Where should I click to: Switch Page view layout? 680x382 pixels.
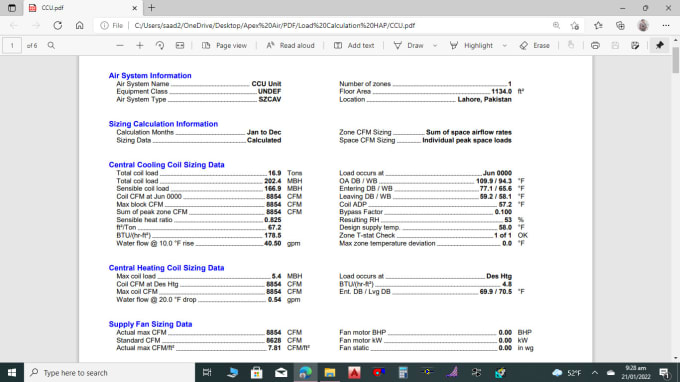coord(224,46)
